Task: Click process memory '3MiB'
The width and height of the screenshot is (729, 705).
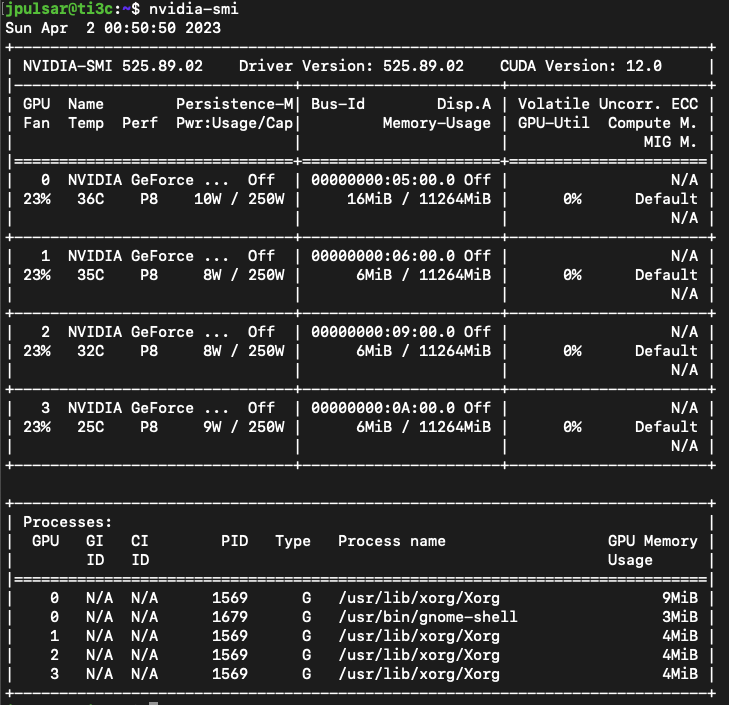Action: coord(680,617)
